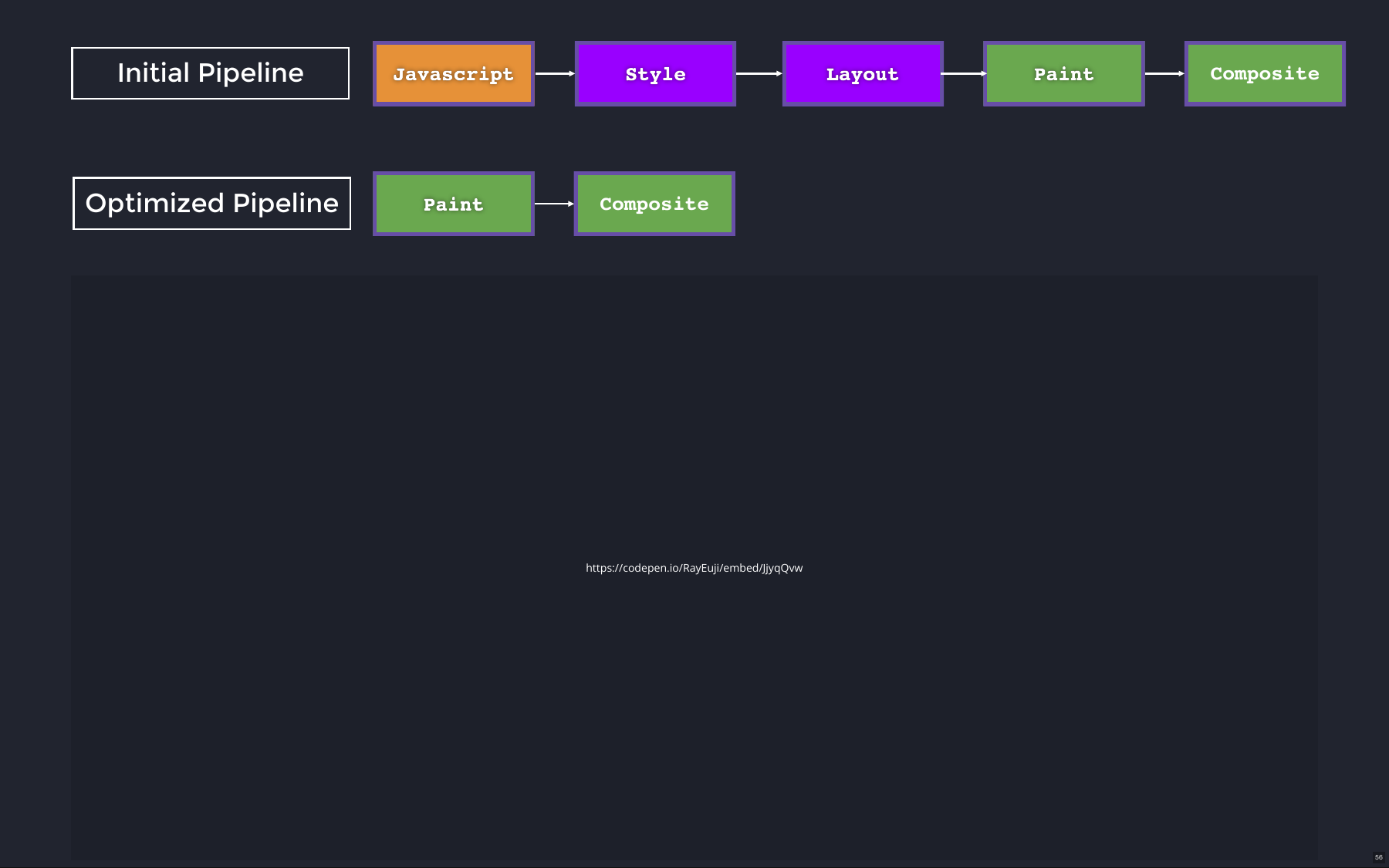This screenshot has width=1389, height=868.
Task: Select the Style box in Initial Pipeline
Action: [x=655, y=74]
